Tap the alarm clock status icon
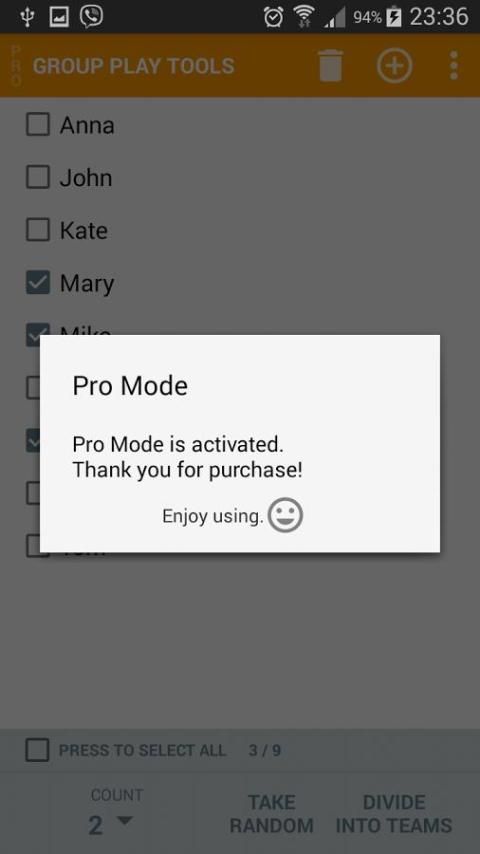 pos(274,17)
